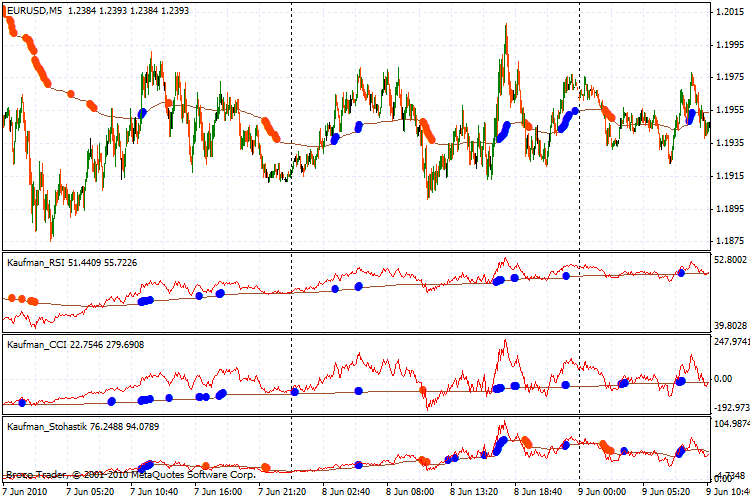Click the 1.1915 price axis label

point(729,175)
